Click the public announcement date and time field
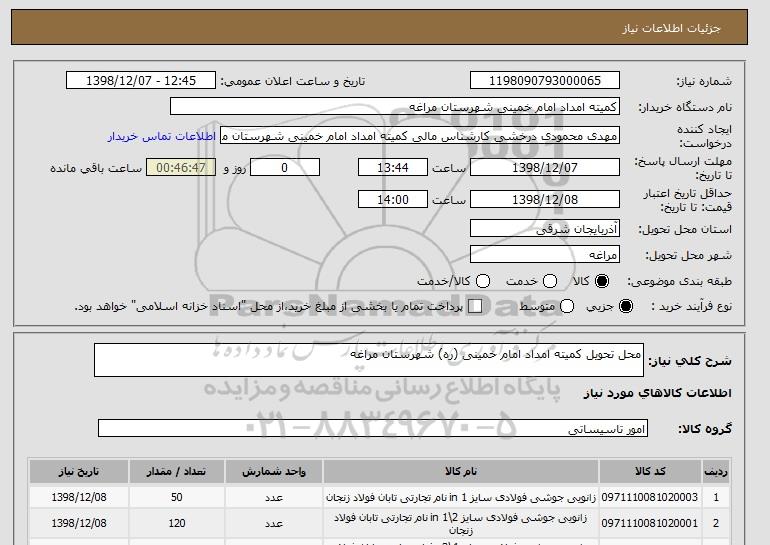 [145, 81]
